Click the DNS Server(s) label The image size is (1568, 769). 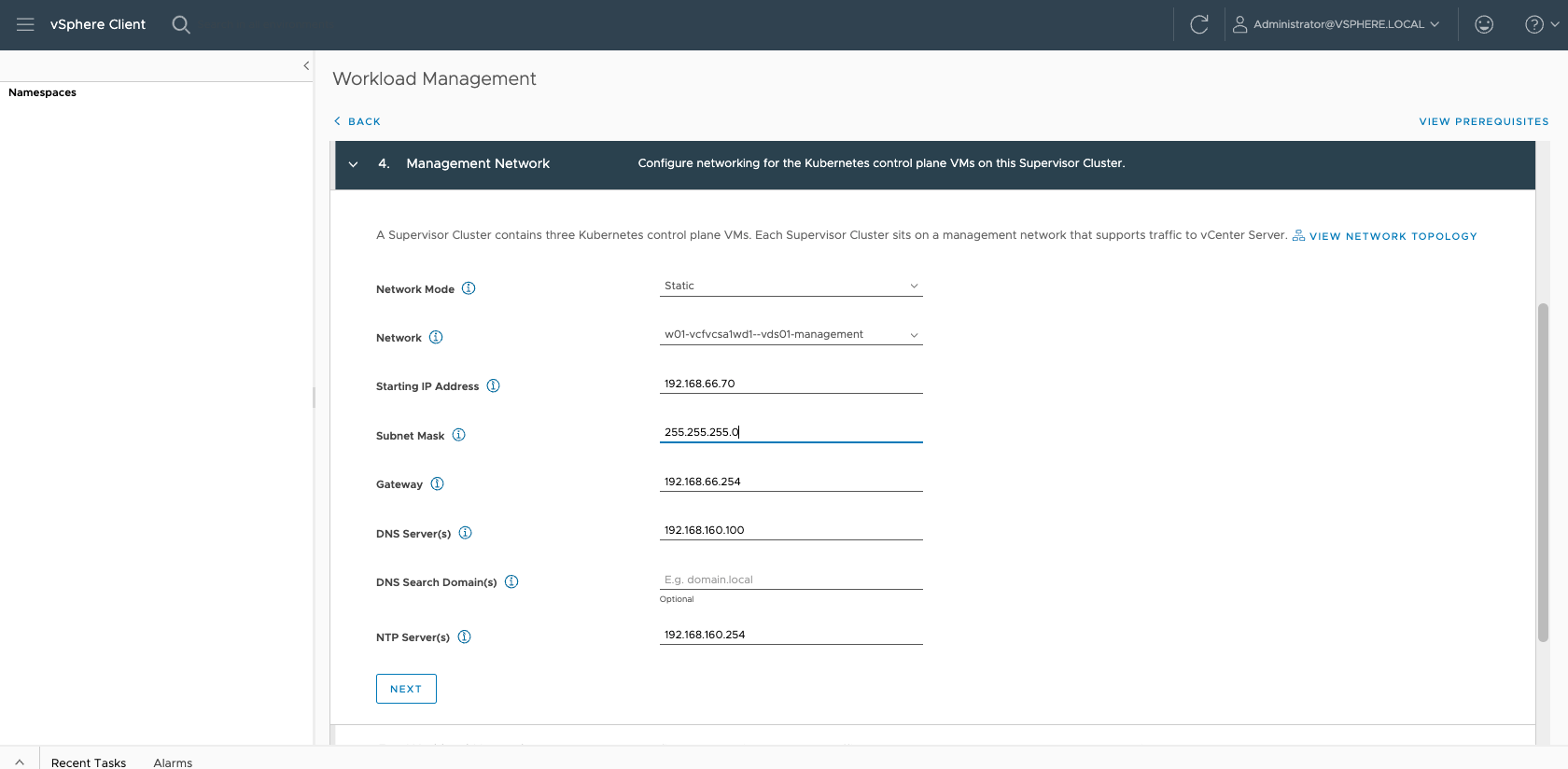[x=413, y=534]
